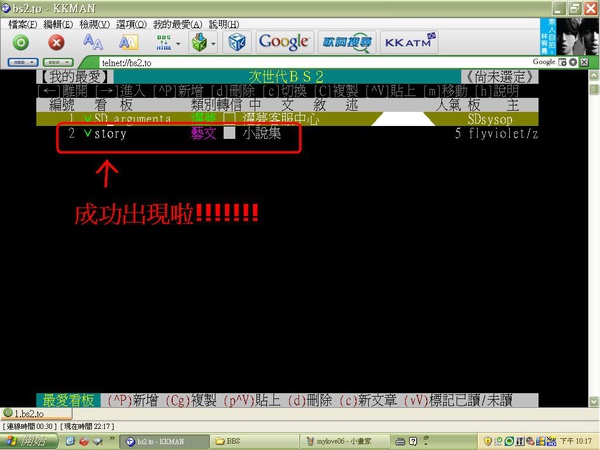
Task: Click the 最愛看板 footer label
Action: (68, 400)
